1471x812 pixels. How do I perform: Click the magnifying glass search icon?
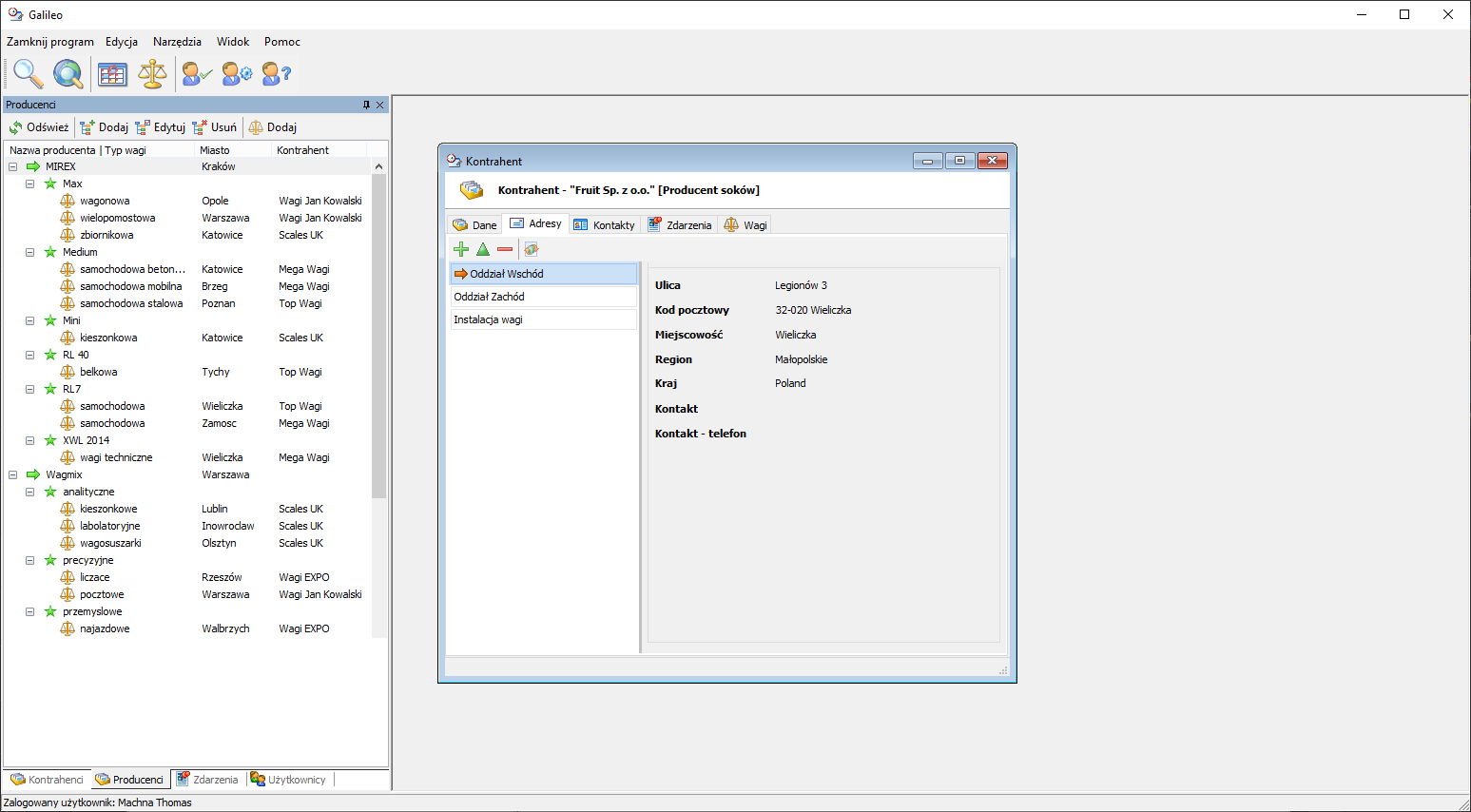pyautogui.click(x=28, y=73)
